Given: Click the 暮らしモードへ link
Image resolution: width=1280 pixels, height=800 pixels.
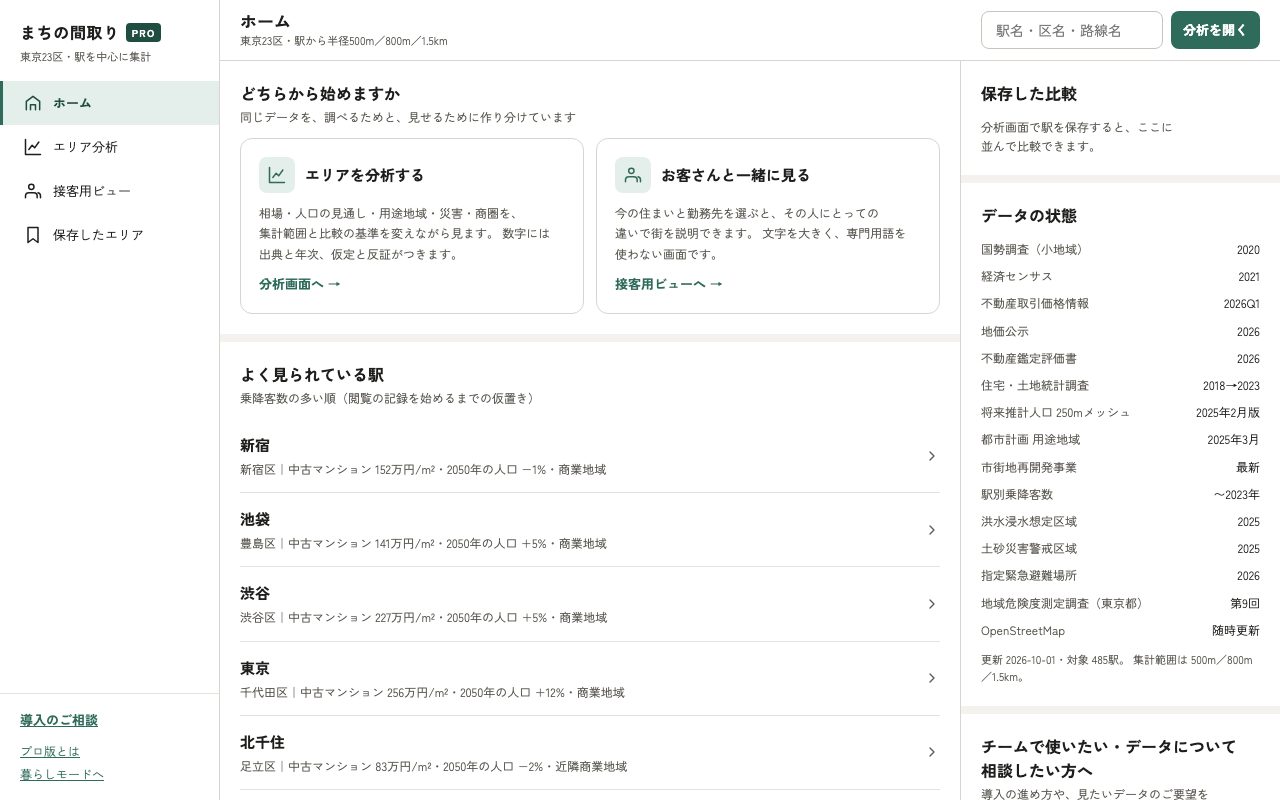Looking at the screenshot, I should click(x=62, y=774).
